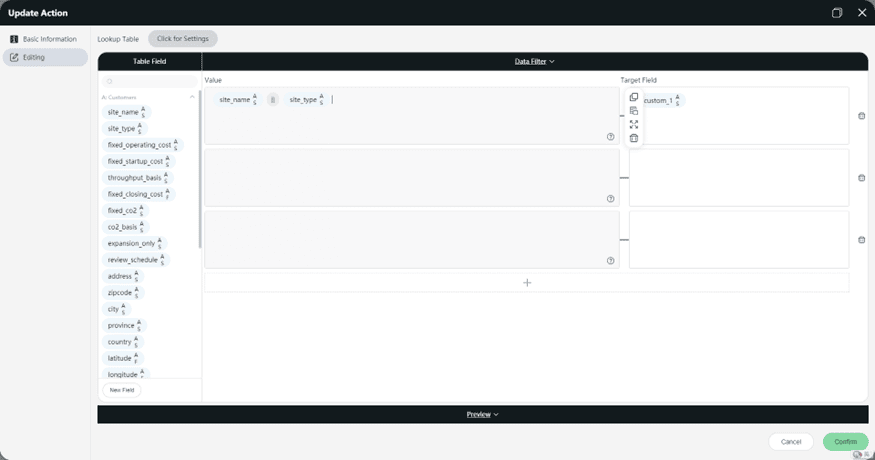Pick site_name from the field list
This screenshot has height=460, width=875.
pyautogui.click(x=126, y=112)
